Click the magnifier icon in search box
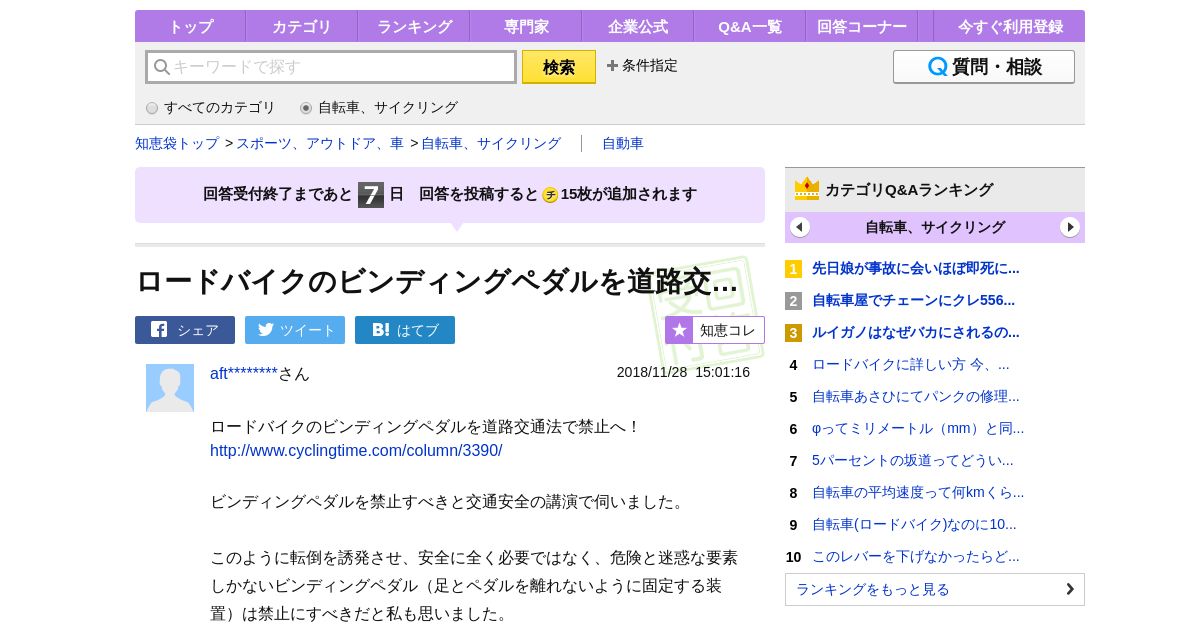 coord(161,67)
